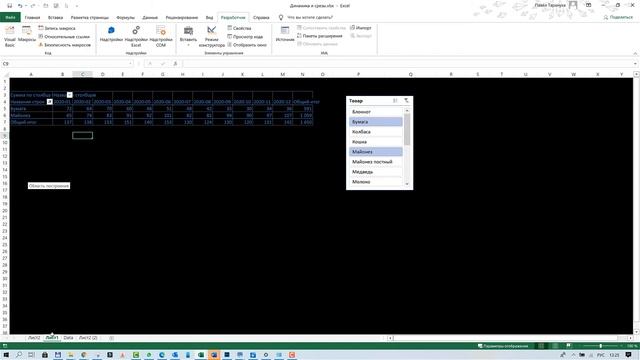640x360 pixels.
Task: Switch to the Разметка страницы tab
Action: 89,18
